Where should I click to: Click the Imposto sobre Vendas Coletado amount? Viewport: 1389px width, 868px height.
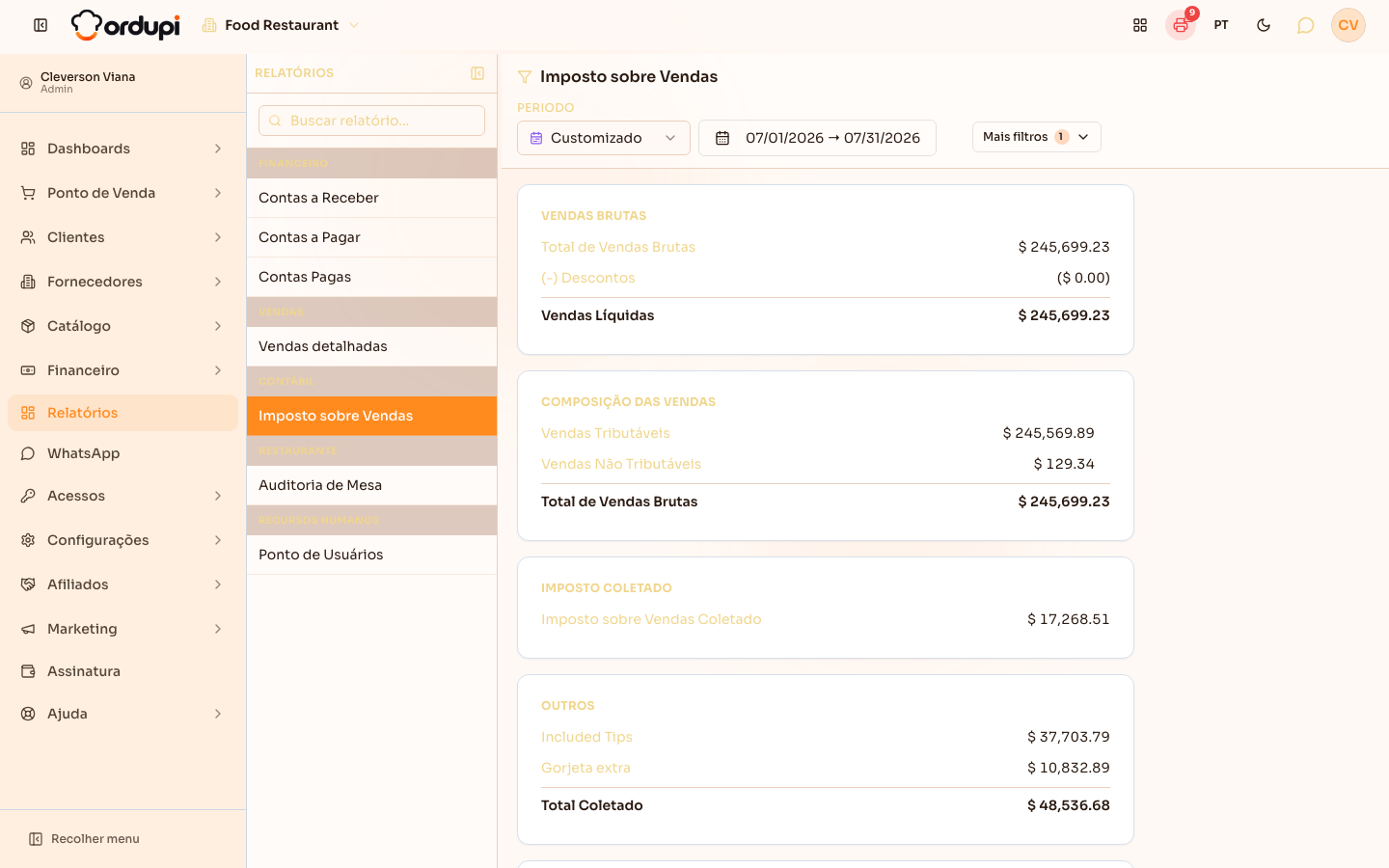click(1069, 619)
